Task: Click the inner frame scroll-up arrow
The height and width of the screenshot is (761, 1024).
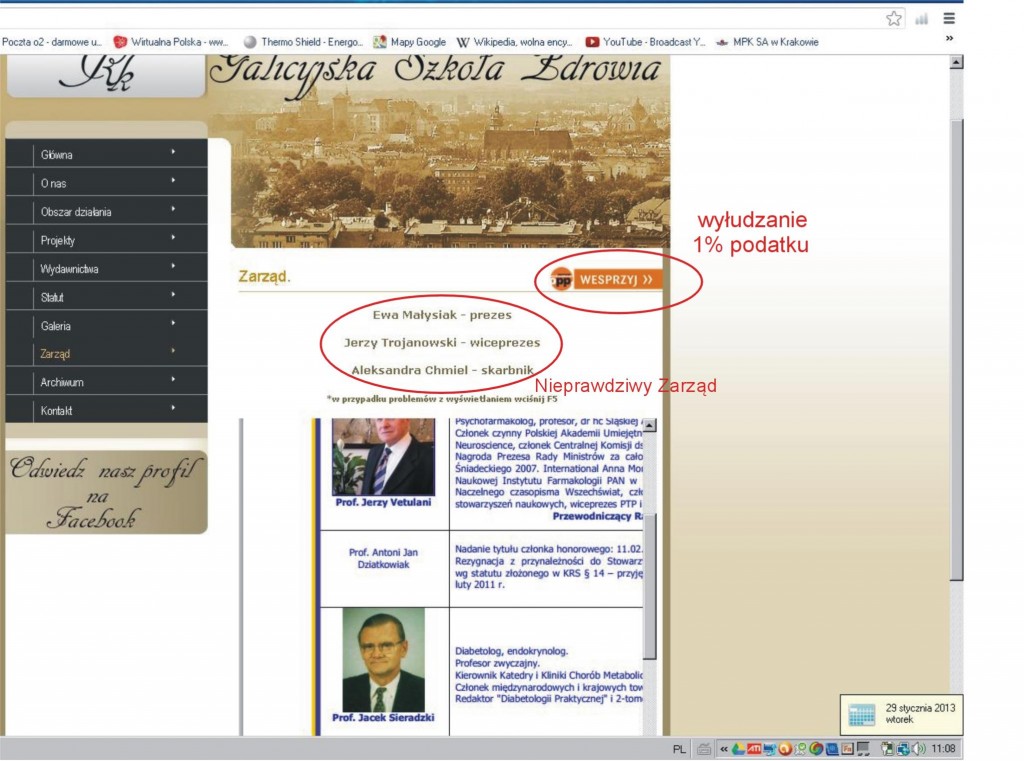Action: 648,426
